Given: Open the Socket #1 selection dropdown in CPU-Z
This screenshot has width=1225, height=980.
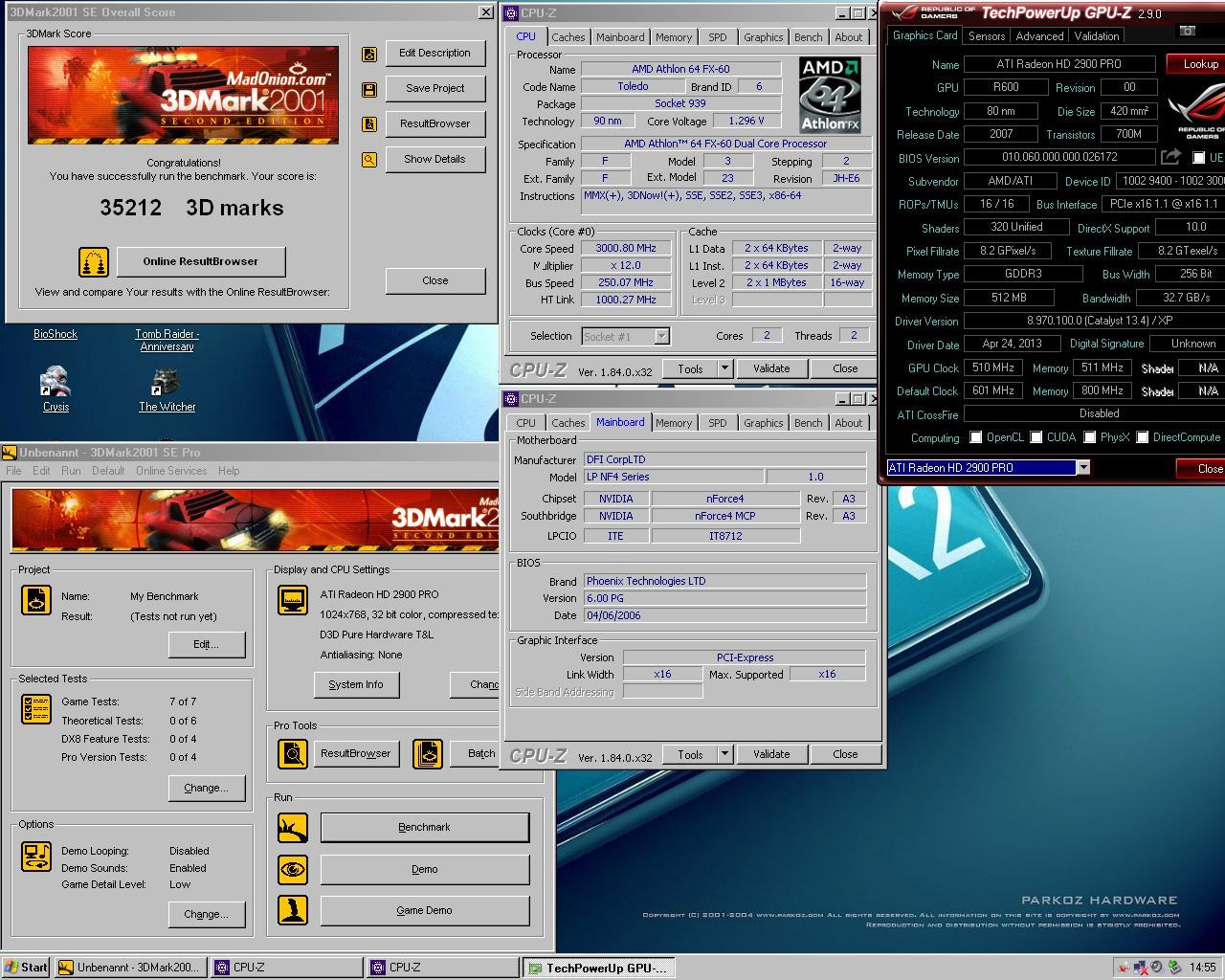Looking at the screenshot, I should pos(661,336).
